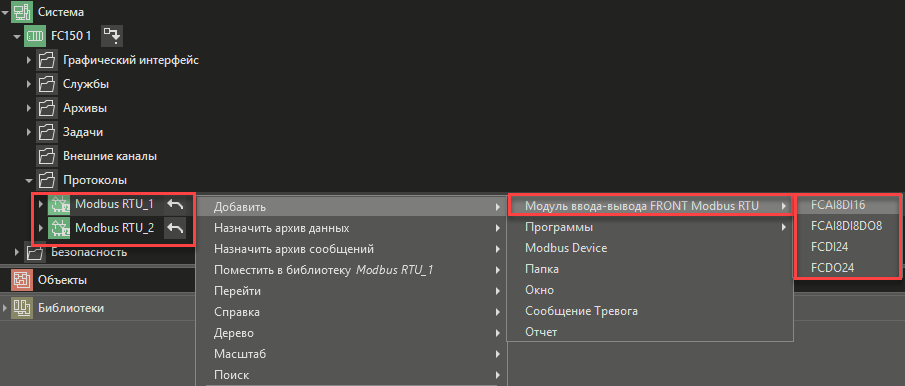Open the Программы submenu
The height and width of the screenshot is (386, 905).
coord(650,227)
